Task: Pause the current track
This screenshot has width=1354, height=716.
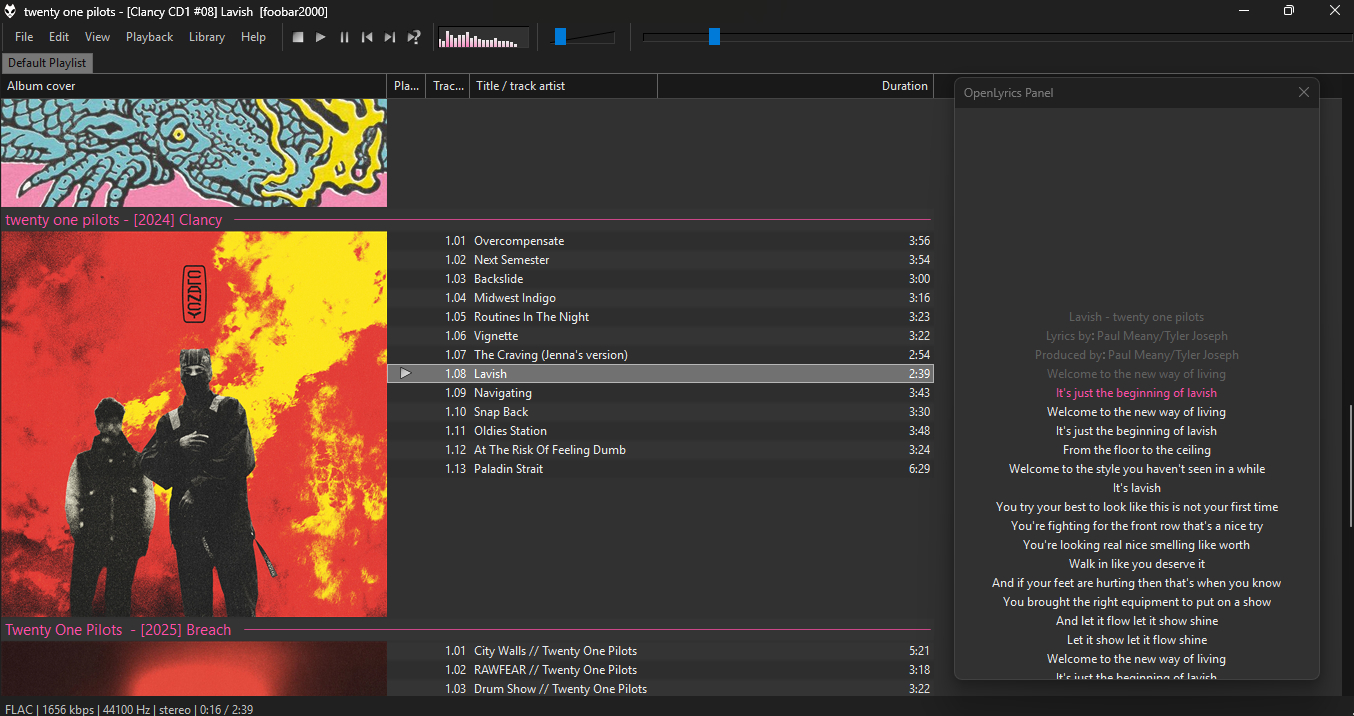Action: click(344, 37)
